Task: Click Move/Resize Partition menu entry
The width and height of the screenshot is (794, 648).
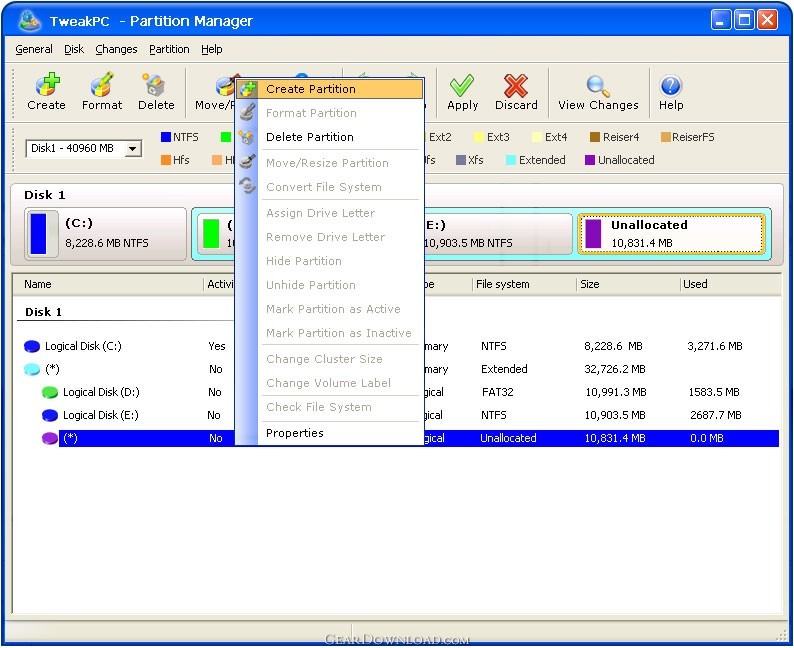Action: coord(330,163)
